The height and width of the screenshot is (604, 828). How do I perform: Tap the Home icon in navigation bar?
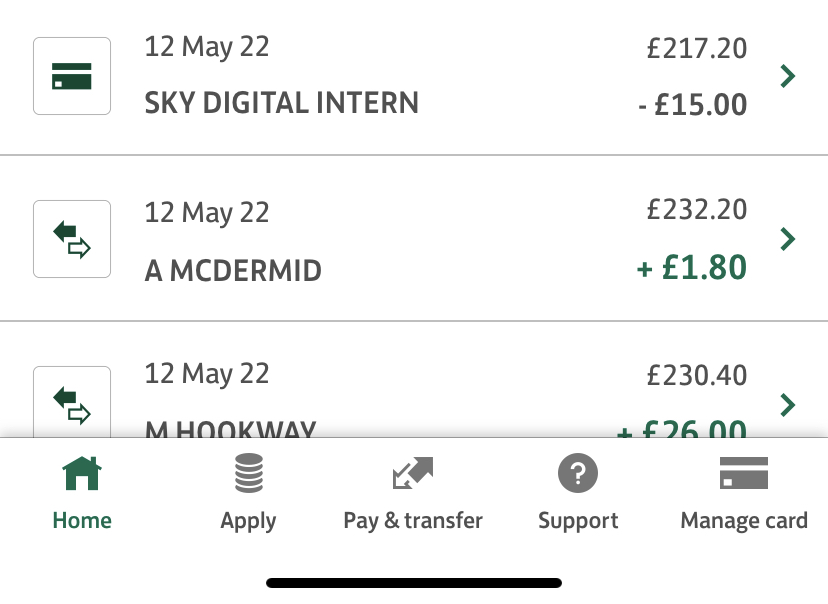(81, 472)
